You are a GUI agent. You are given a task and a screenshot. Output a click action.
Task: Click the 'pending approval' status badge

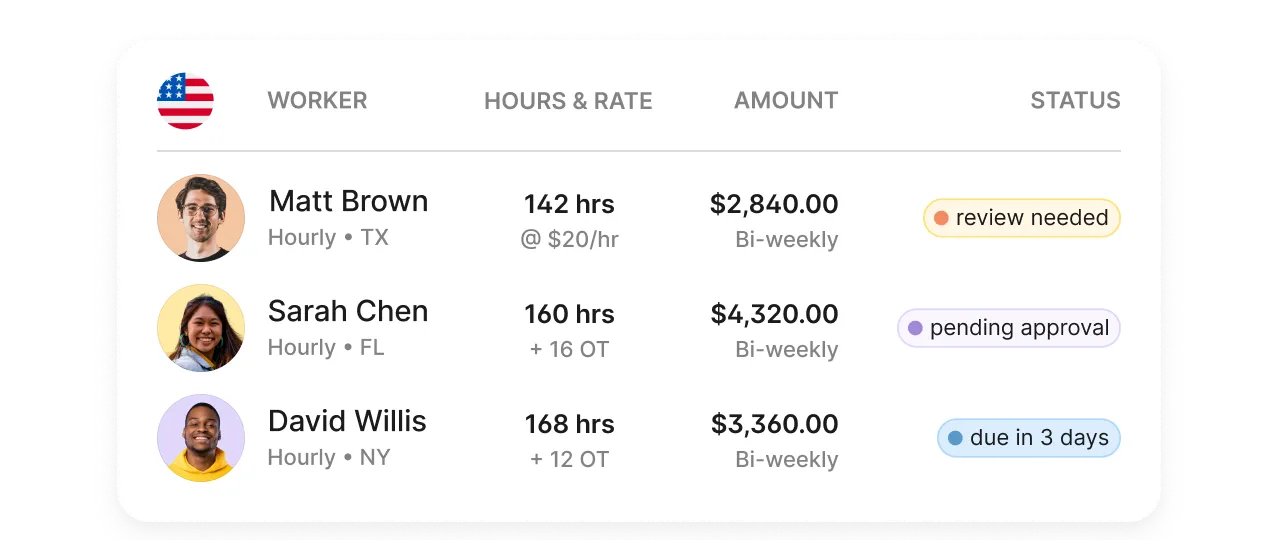(1008, 328)
